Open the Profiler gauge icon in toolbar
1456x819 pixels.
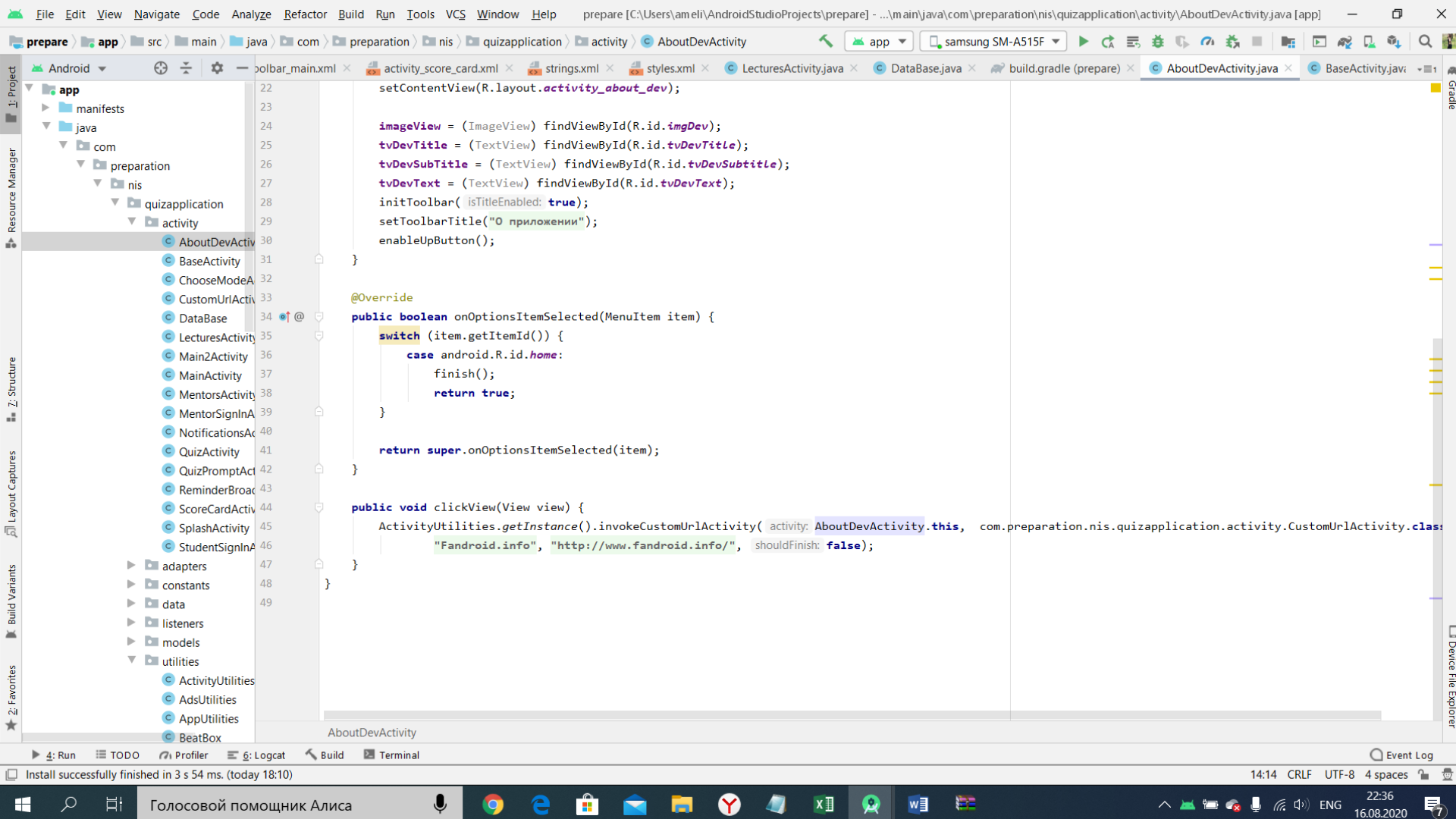pyautogui.click(x=1207, y=42)
